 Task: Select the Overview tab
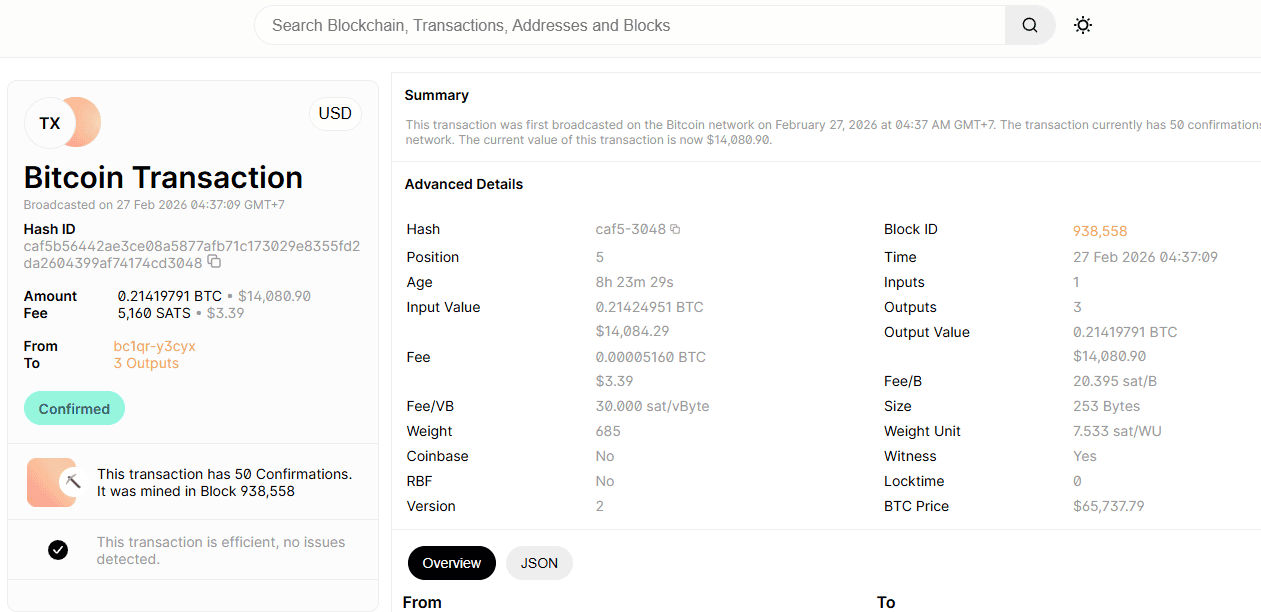tap(452, 563)
